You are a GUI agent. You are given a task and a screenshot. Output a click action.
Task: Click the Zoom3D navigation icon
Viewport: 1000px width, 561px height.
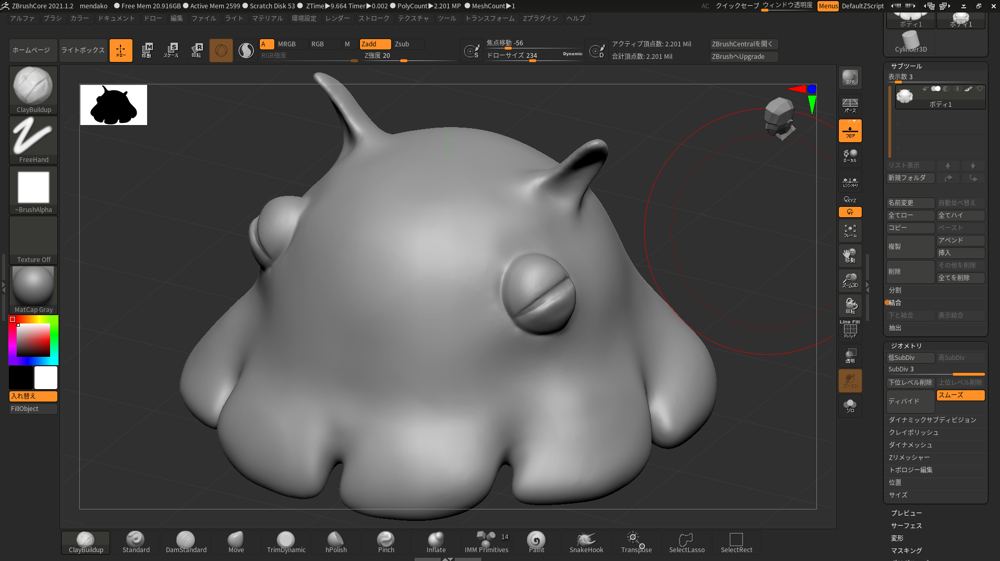(850, 280)
